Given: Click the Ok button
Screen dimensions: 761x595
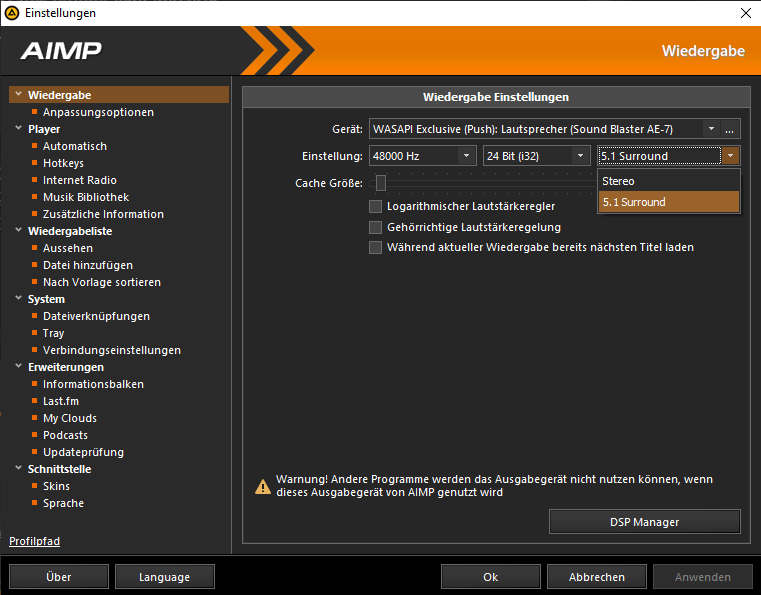Looking at the screenshot, I should [x=491, y=577].
